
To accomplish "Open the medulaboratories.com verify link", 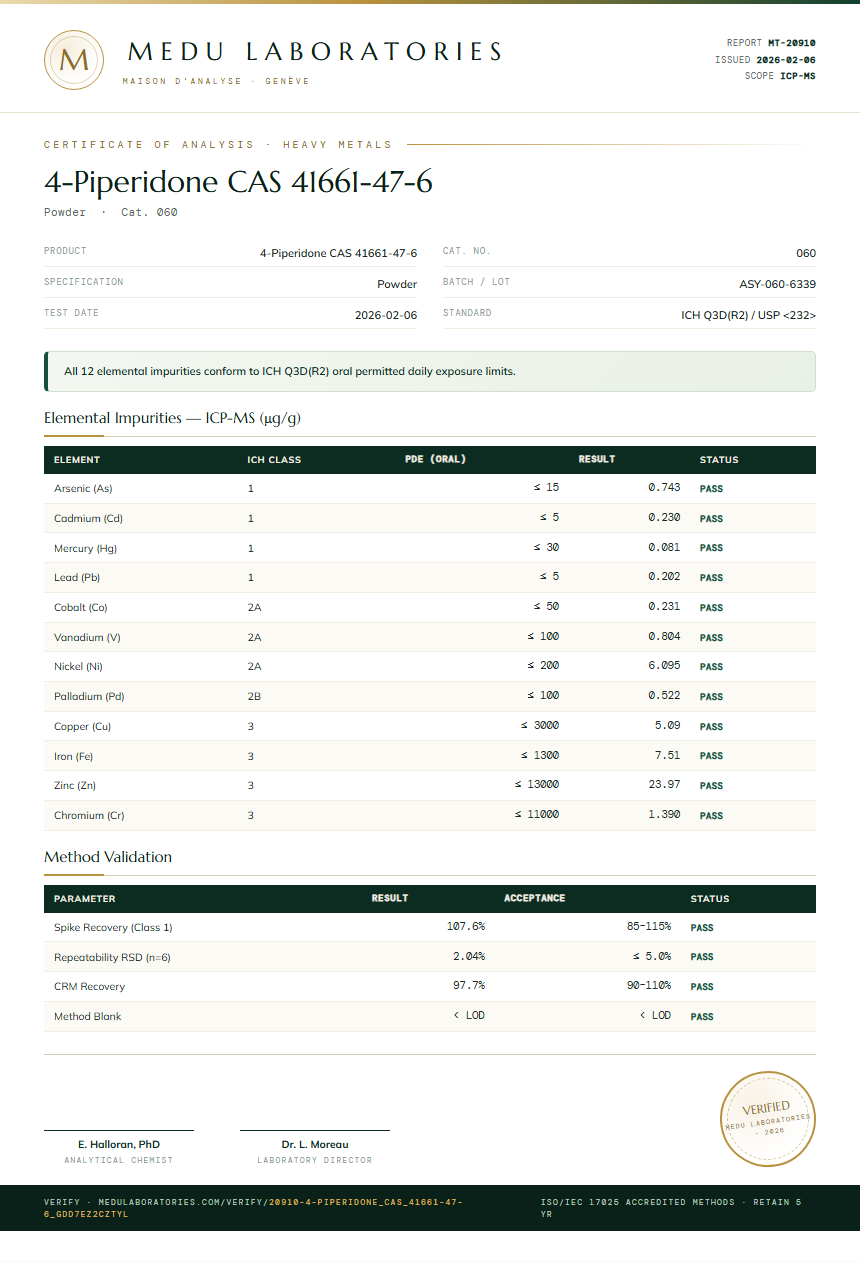I will (253, 1207).
